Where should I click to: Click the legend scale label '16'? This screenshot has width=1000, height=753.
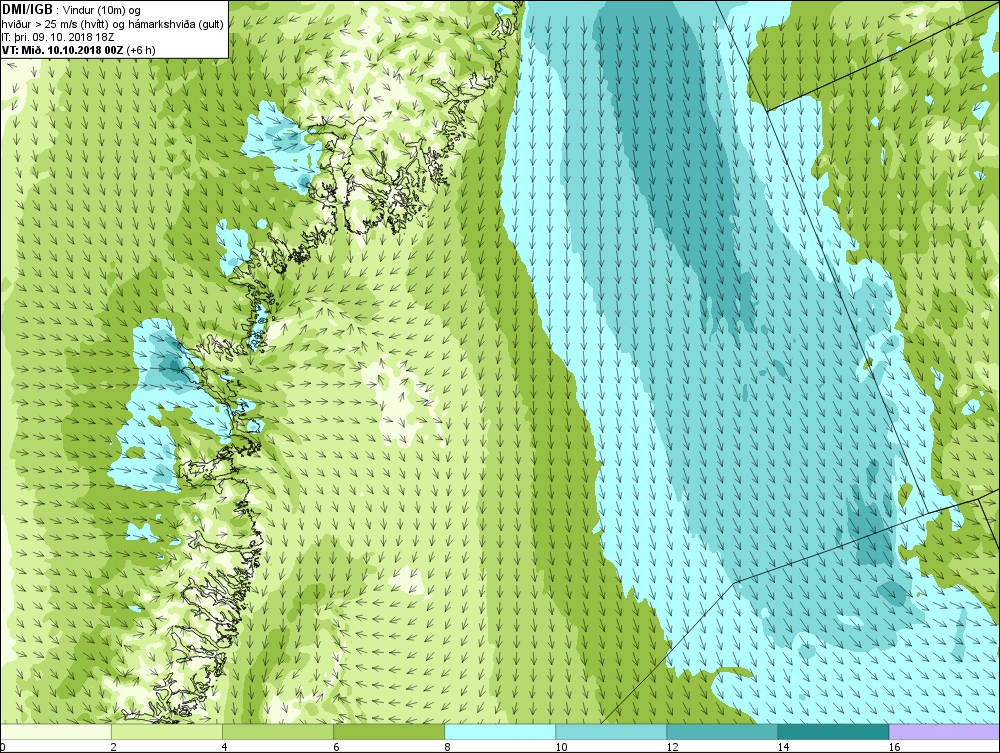(894, 747)
